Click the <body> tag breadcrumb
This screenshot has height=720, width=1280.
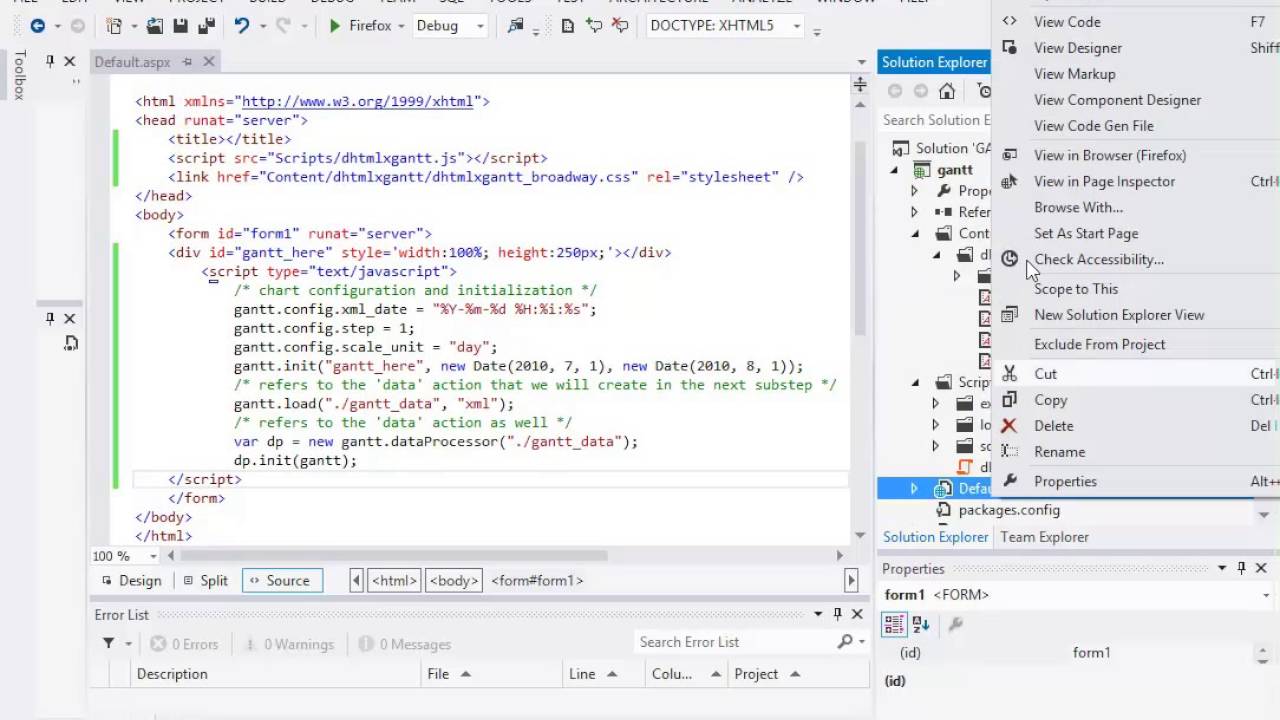click(454, 580)
